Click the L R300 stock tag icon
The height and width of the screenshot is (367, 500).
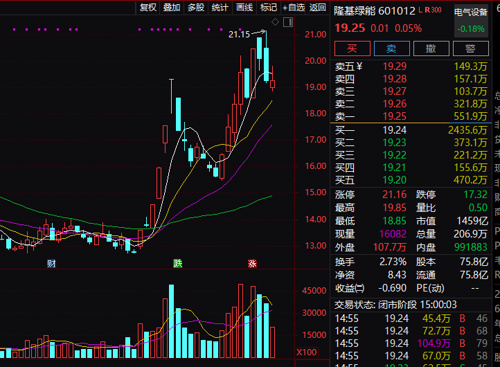tap(430, 10)
